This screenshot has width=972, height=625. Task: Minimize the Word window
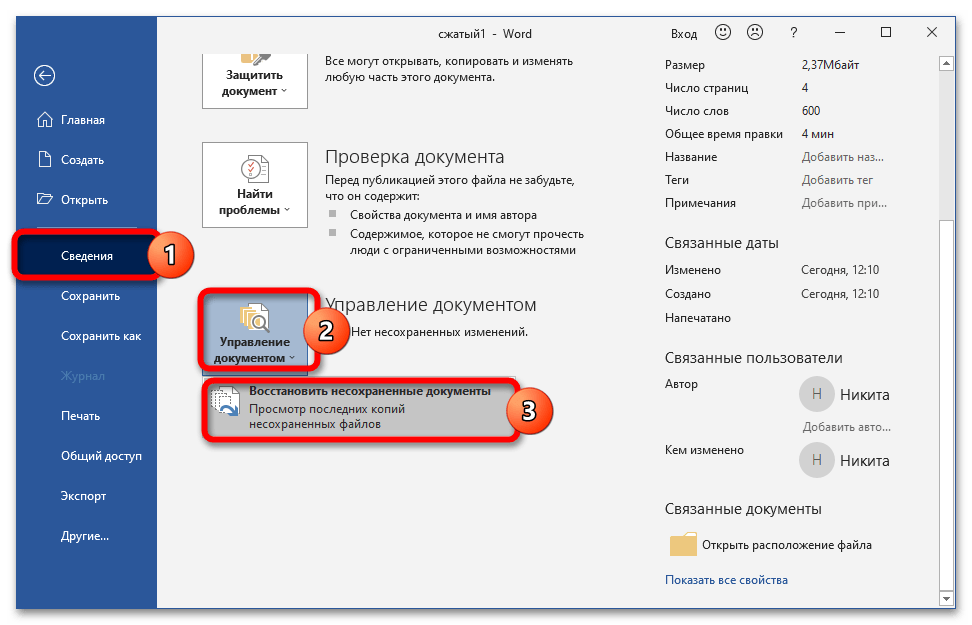[840, 32]
